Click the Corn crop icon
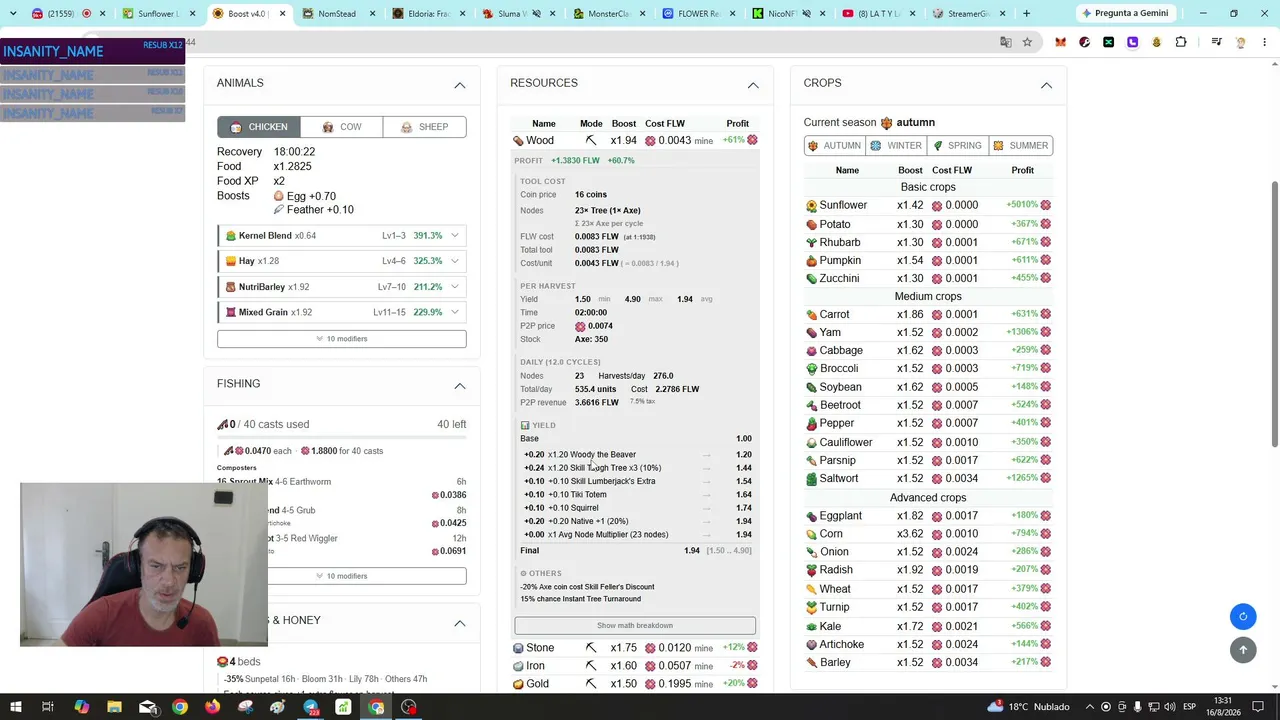This screenshot has height=720, width=1280. click(811, 534)
